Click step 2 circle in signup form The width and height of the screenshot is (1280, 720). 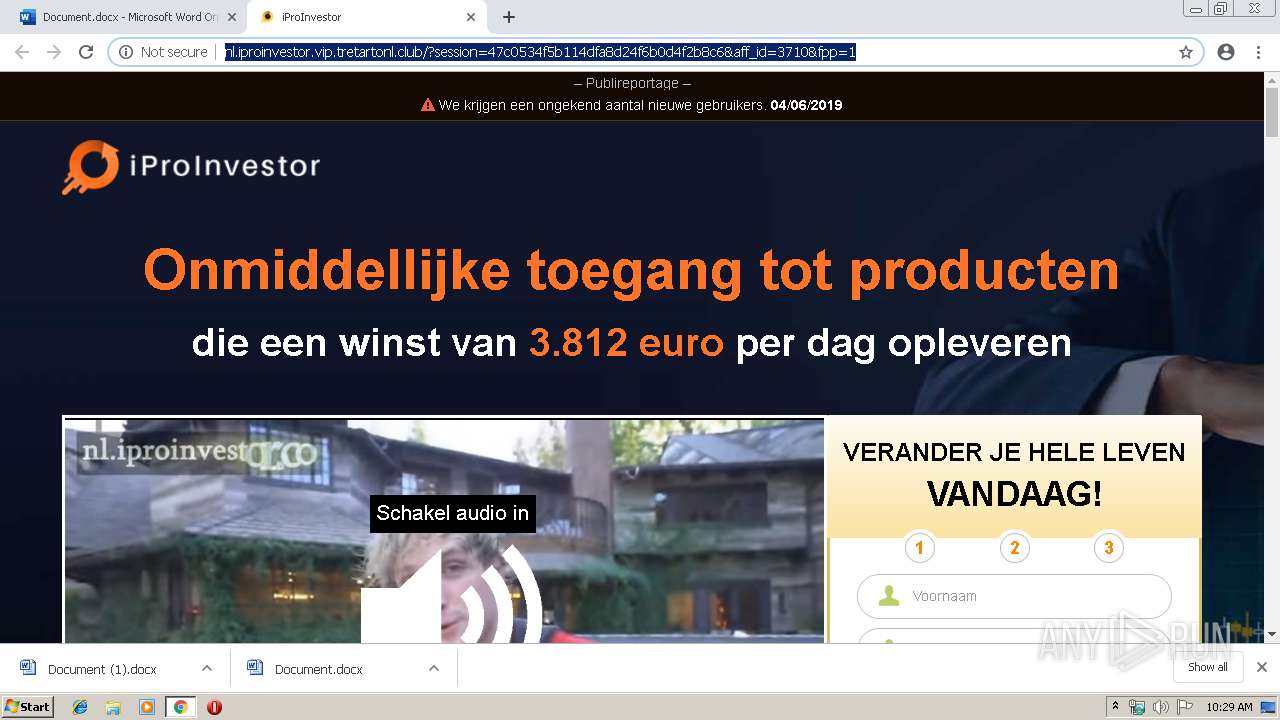[1014, 547]
